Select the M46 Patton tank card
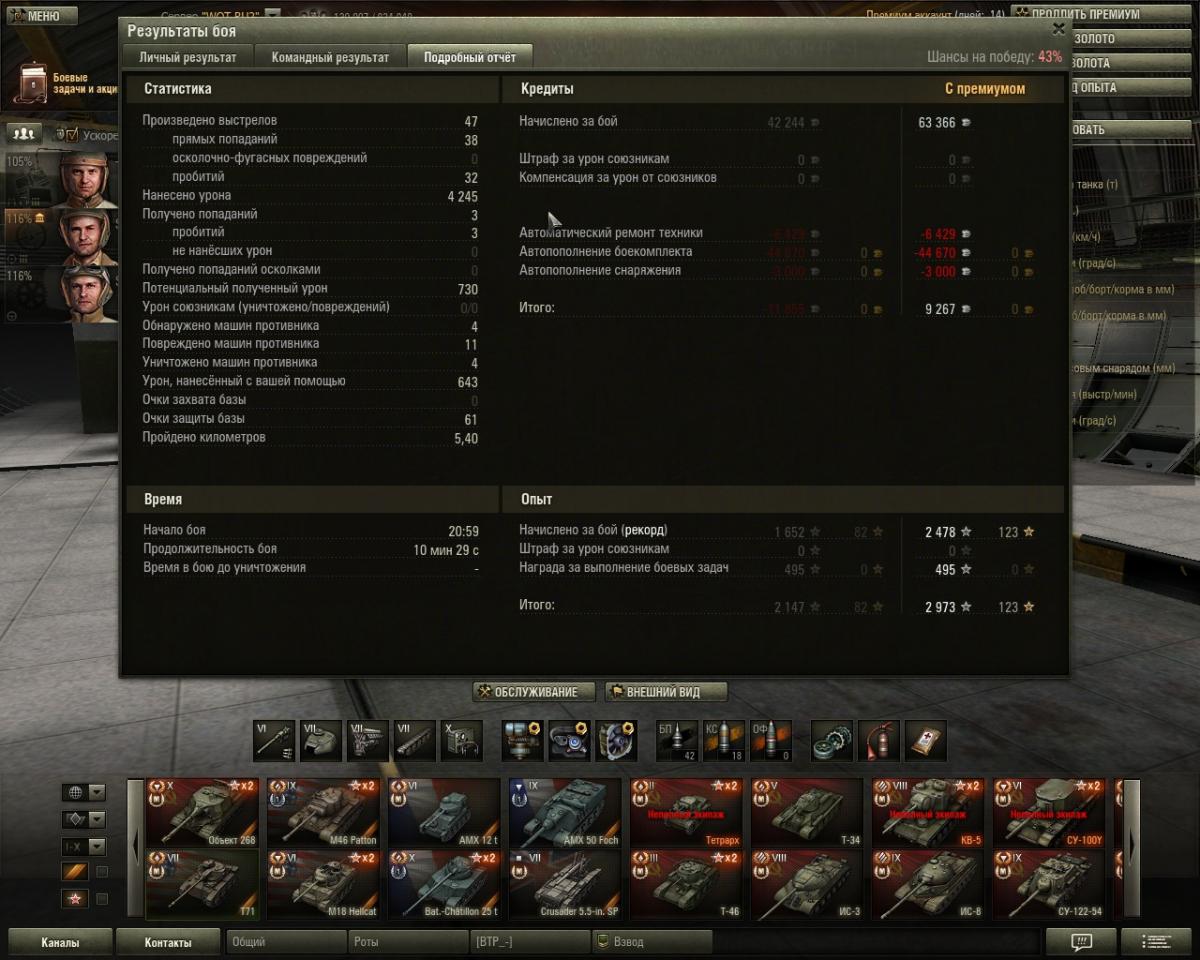The image size is (1200, 960). [x=324, y=813]
